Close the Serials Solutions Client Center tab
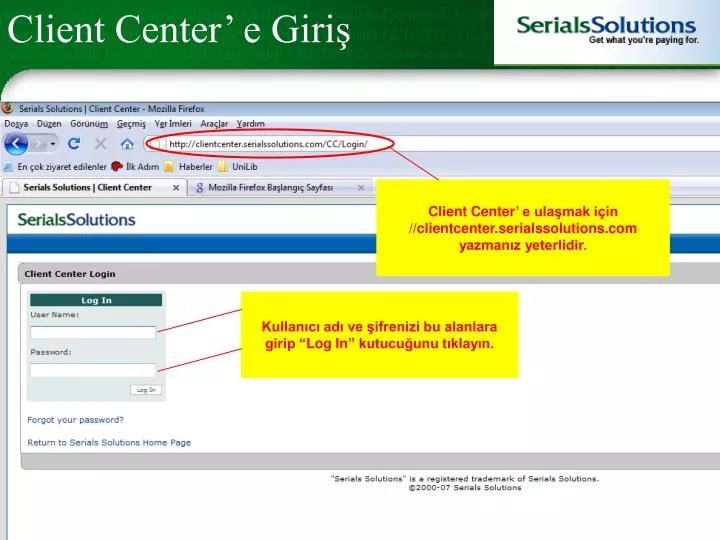 point(176,187)
